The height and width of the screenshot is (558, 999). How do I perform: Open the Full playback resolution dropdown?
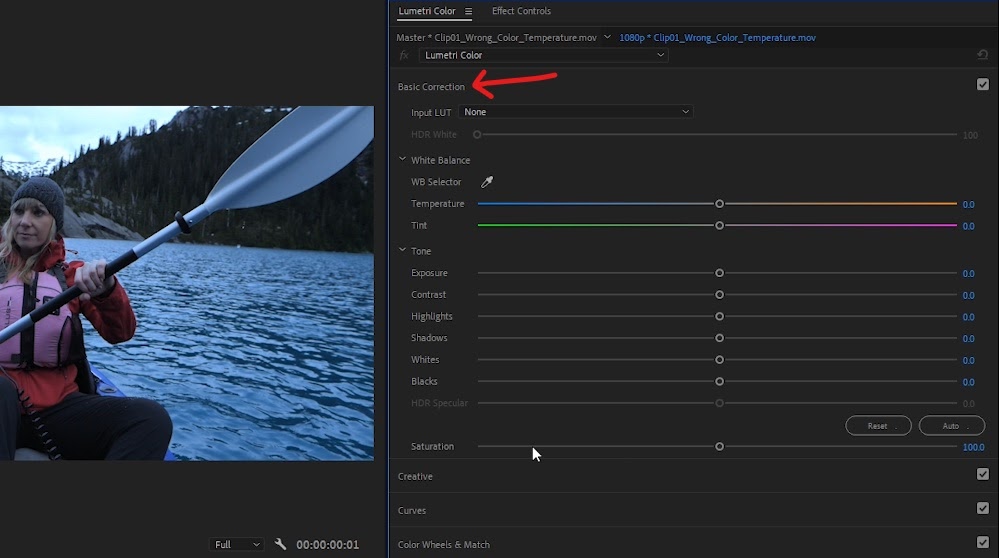236,544
